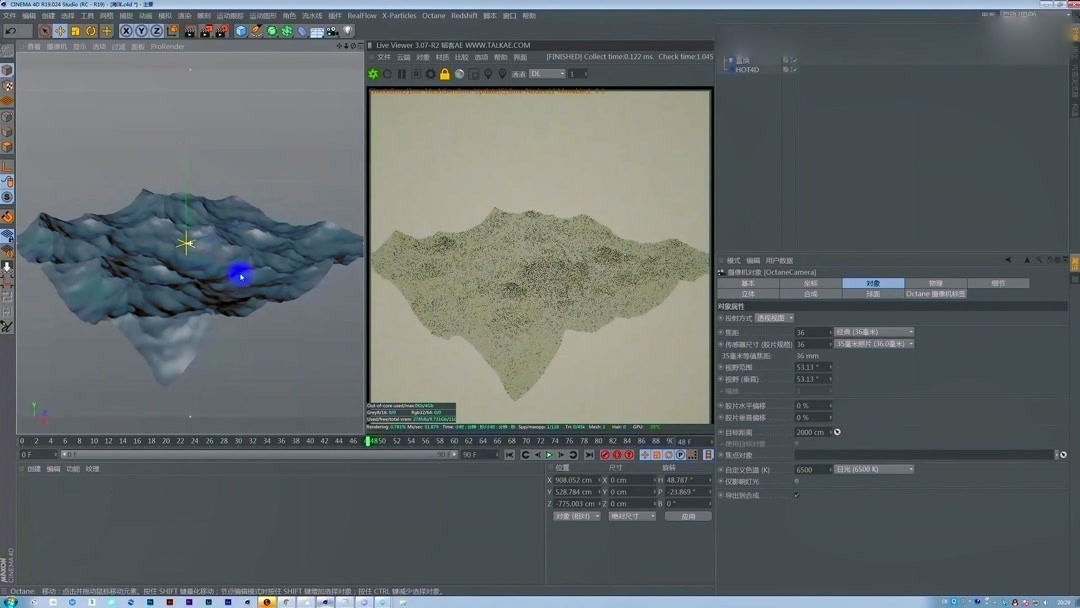
Task: Pause rendering in the Octane Live Viewer
Action: click(x=401, y=73)
